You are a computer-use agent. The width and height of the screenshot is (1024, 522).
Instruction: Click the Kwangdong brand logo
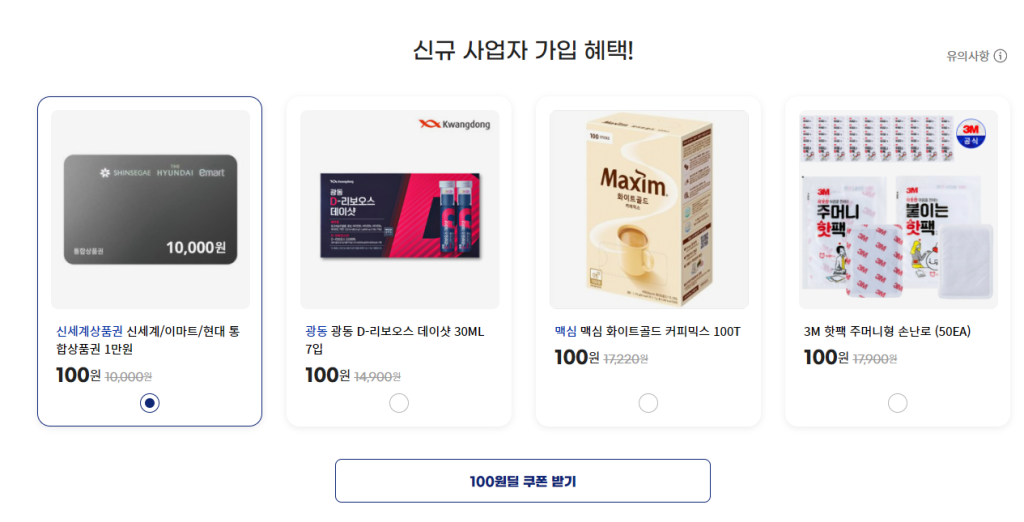pos(455,124)
